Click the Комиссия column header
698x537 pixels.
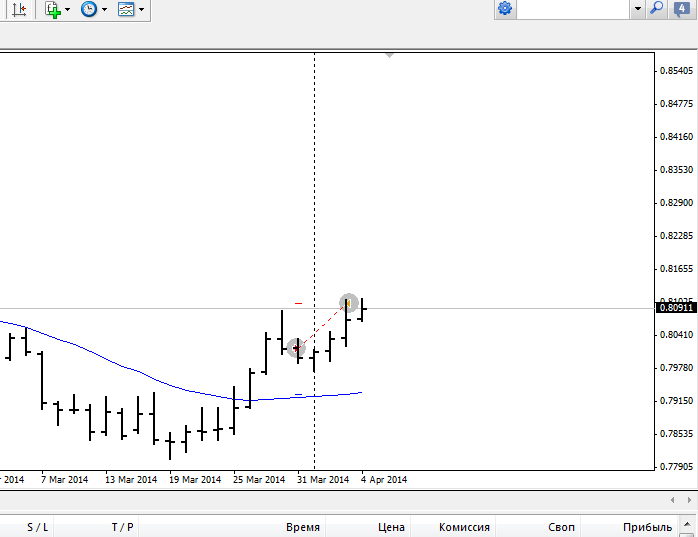[464, 527]
